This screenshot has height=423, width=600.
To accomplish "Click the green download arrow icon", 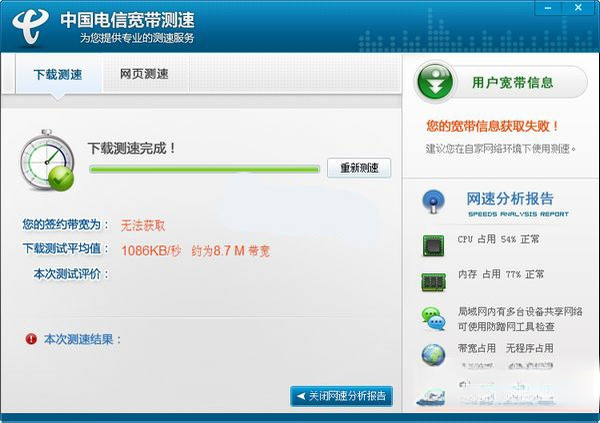I will [x=435, y=82].
